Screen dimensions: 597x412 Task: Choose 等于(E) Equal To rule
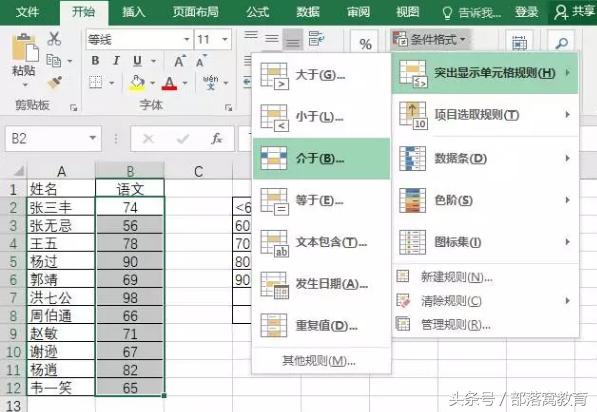[321, 201]
